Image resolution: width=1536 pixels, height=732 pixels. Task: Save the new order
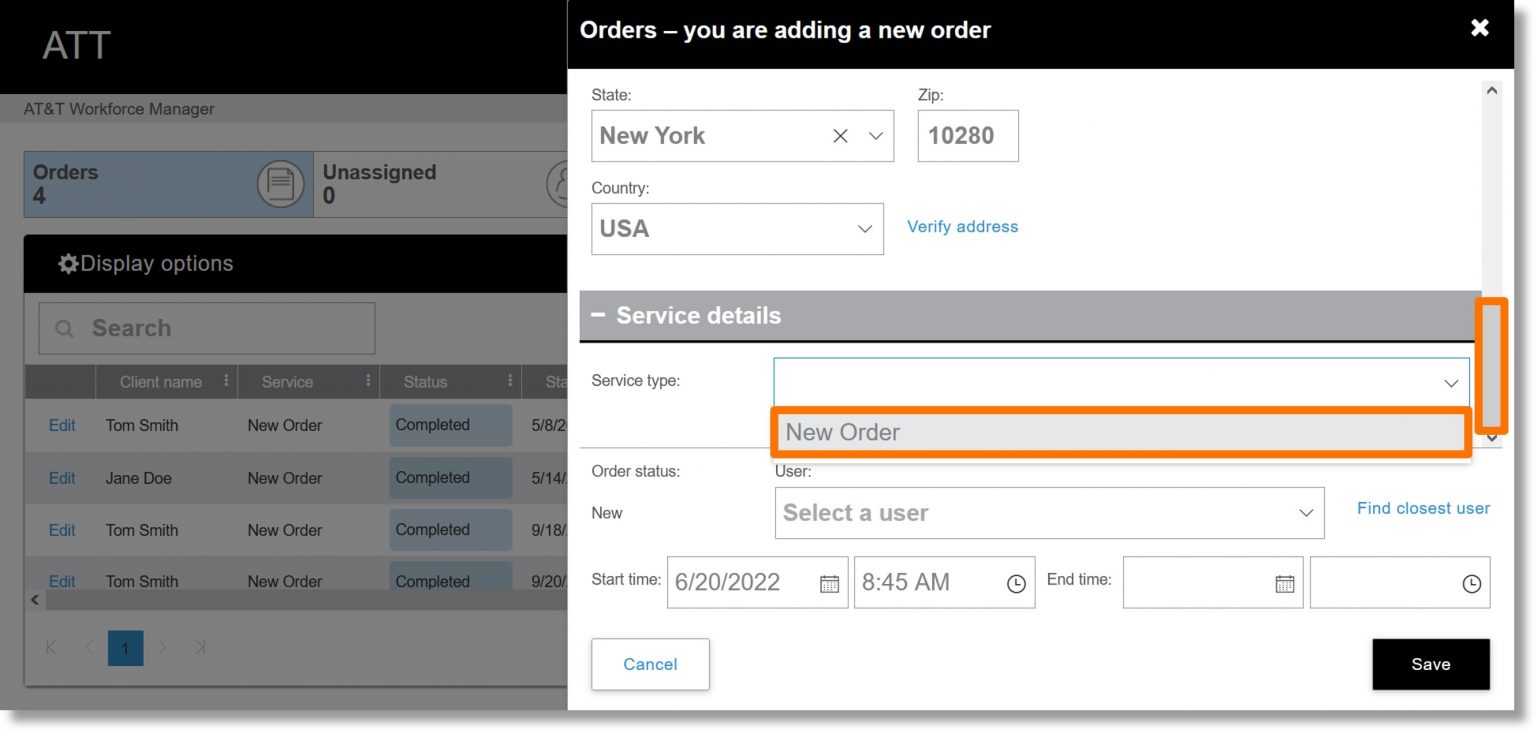pyautogui.click(x=1430, y=664)
